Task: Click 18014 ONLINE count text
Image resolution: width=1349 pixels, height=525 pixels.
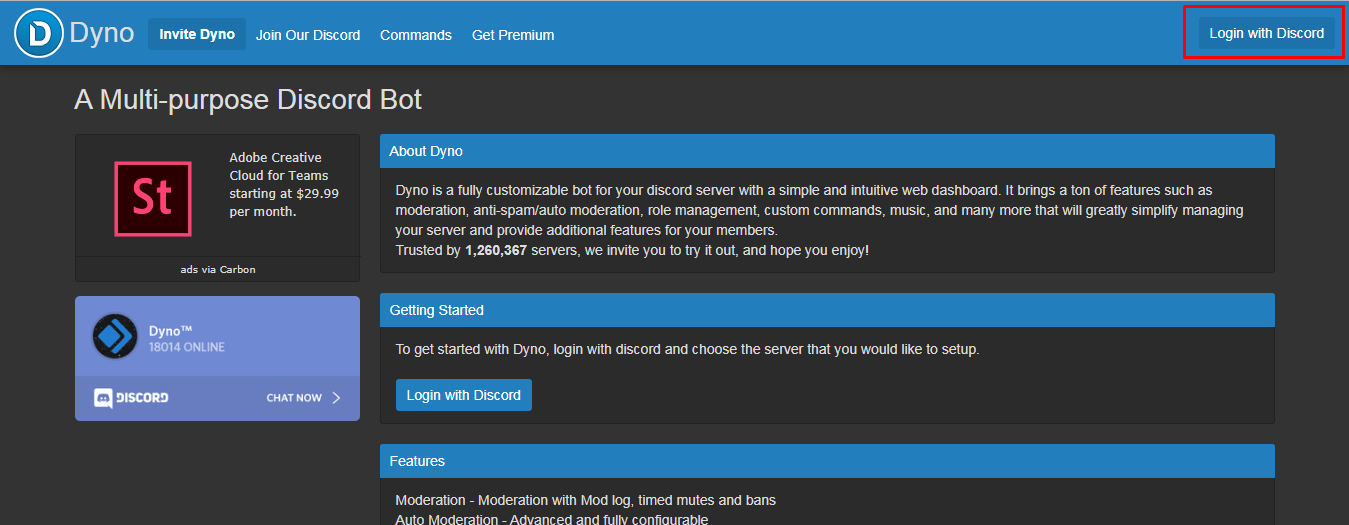Action: [x=187, y=347]
